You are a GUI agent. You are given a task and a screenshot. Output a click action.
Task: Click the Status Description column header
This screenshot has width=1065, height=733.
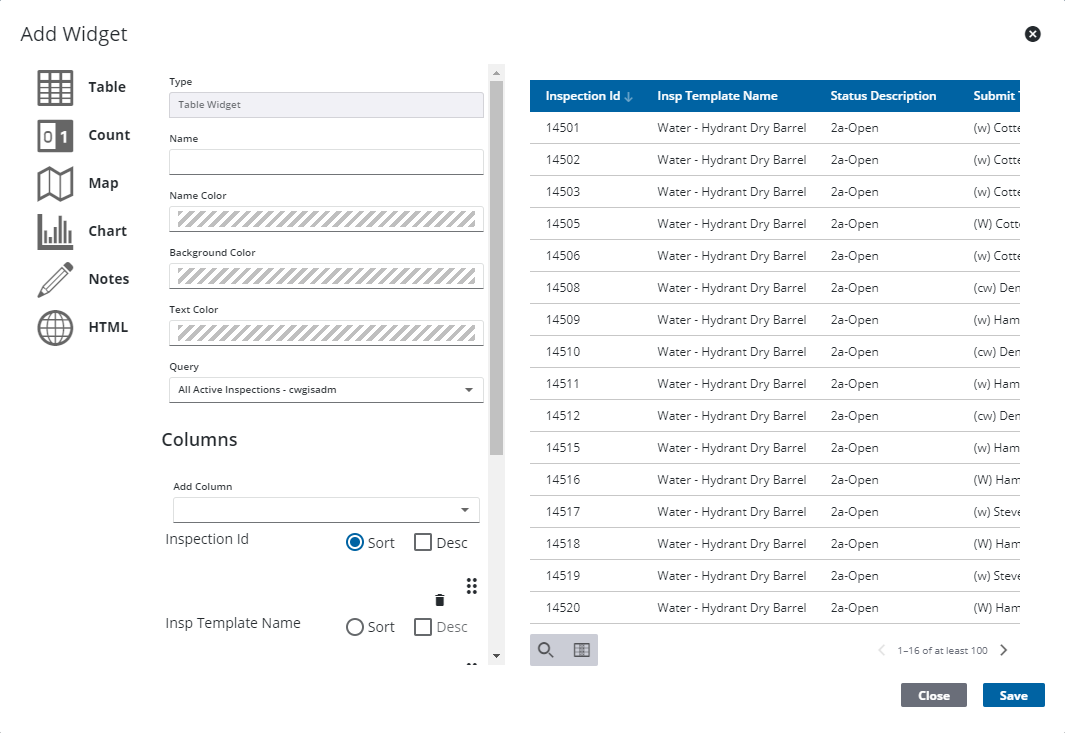[883, 96]
